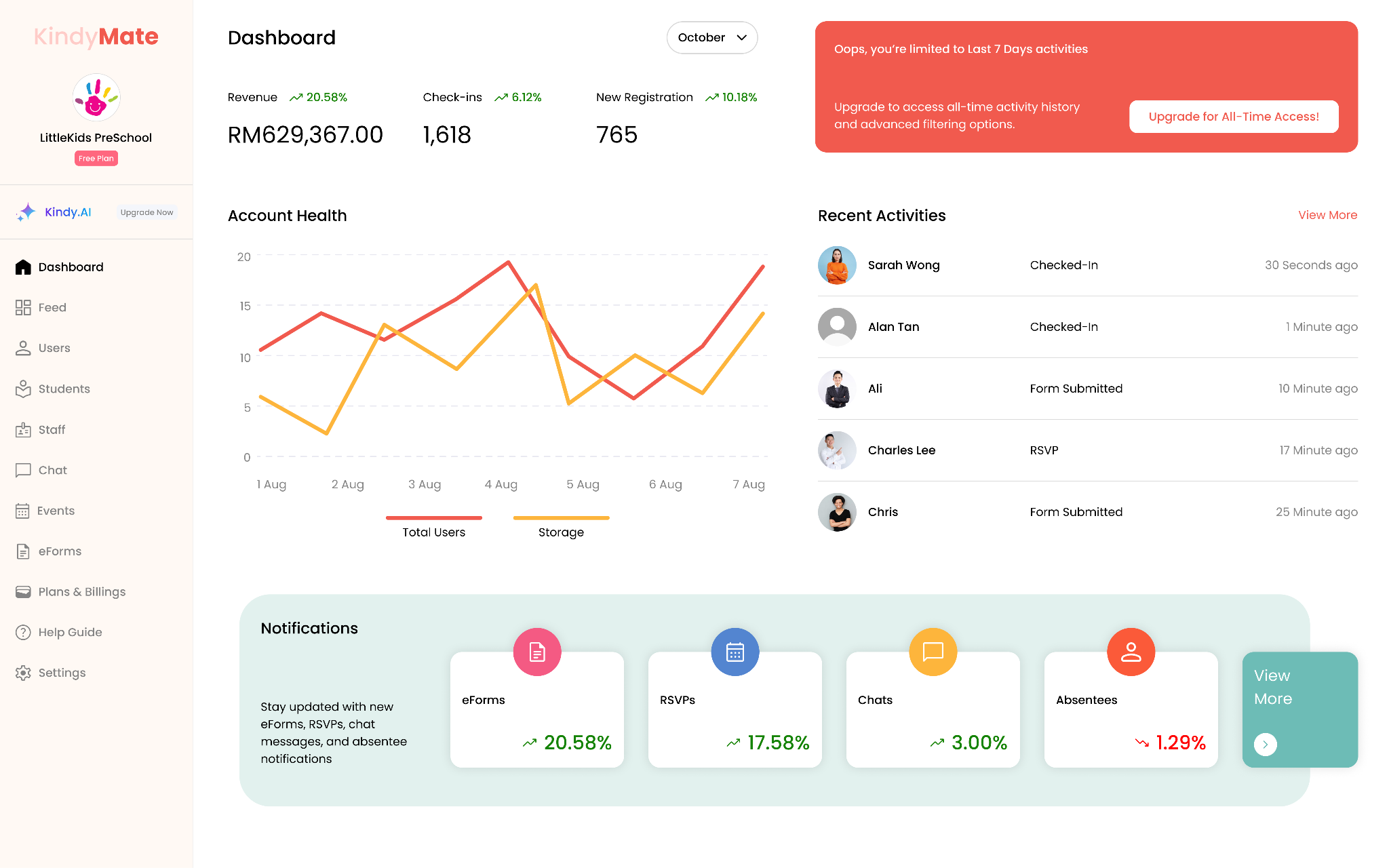Click the RM629,367.00 revenue value

305,135
